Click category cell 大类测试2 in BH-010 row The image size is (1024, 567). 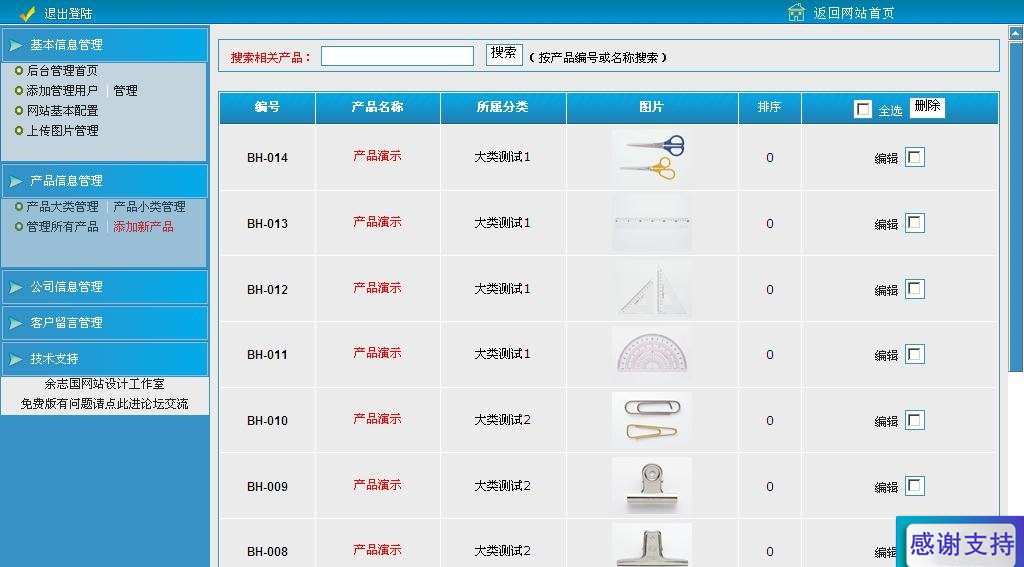tap(502, 420)
